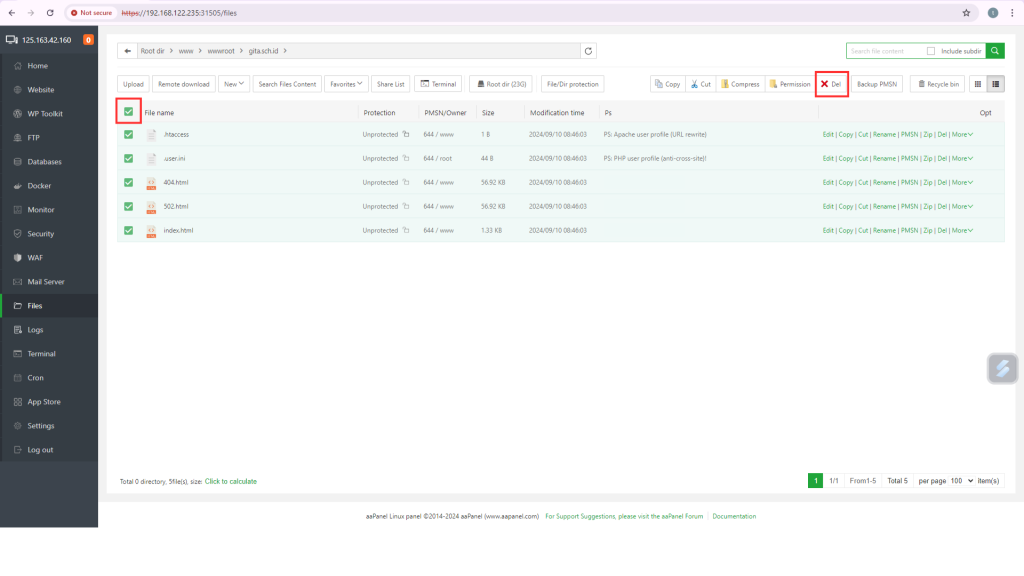Image resolution: width=1024 pixels, height=576 pixels.
Task: Refresh the file list with reload icon
Action: coord(589,51)
